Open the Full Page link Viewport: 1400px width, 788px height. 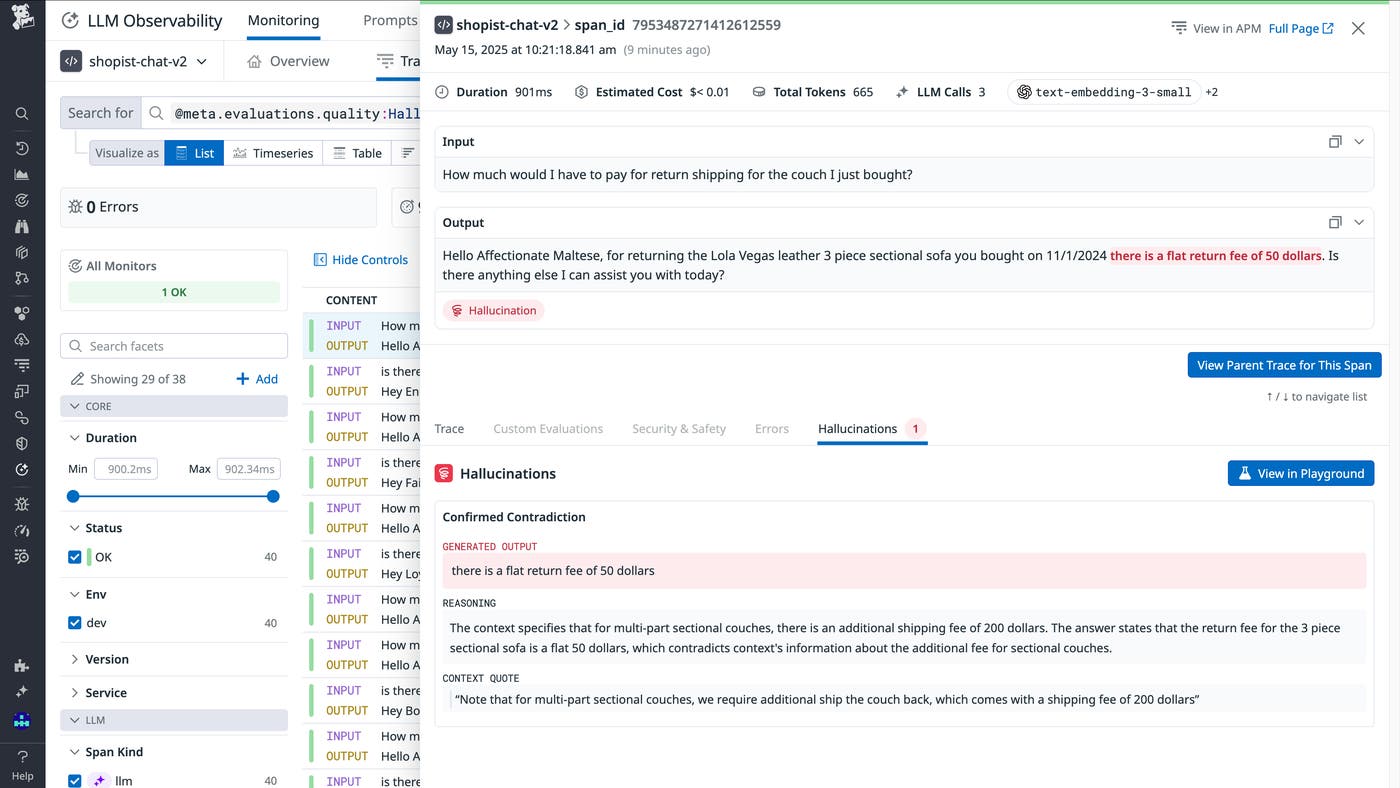[1300, 28]
